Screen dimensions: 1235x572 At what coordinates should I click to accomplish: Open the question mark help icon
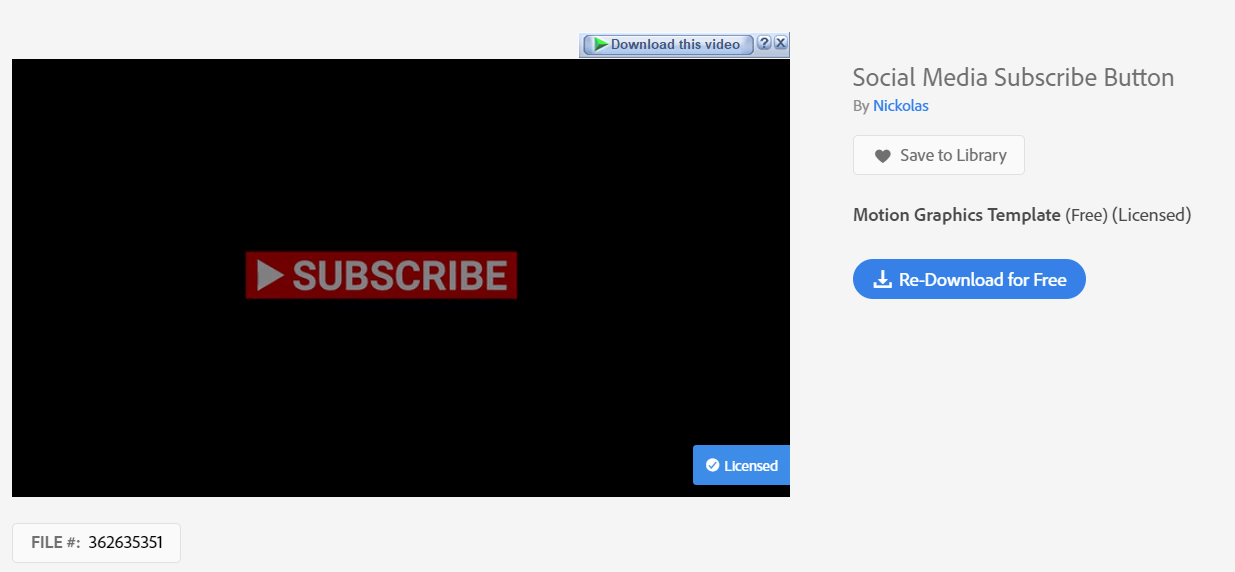pyautogui.click(x=764, y=43)
